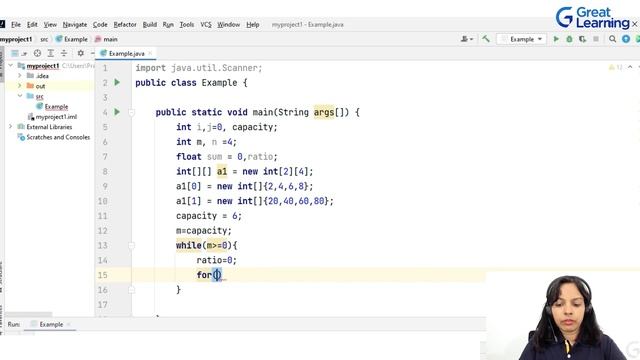640x360 pixels.
Task: Click the args parameter on line 4
Action: [x=324, y=112]
